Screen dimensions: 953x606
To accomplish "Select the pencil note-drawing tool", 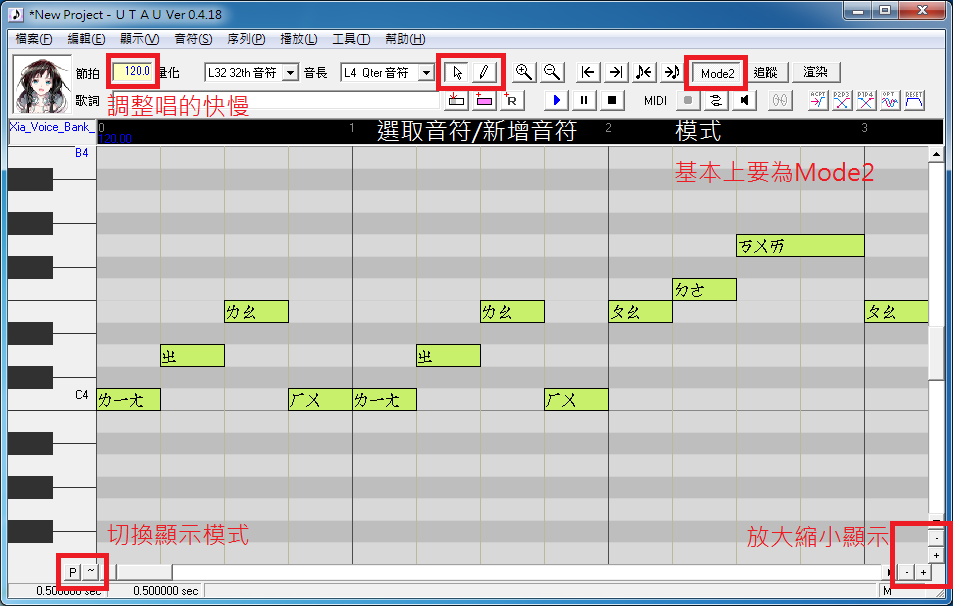I will pyautogui.click(x=483, y=72).
